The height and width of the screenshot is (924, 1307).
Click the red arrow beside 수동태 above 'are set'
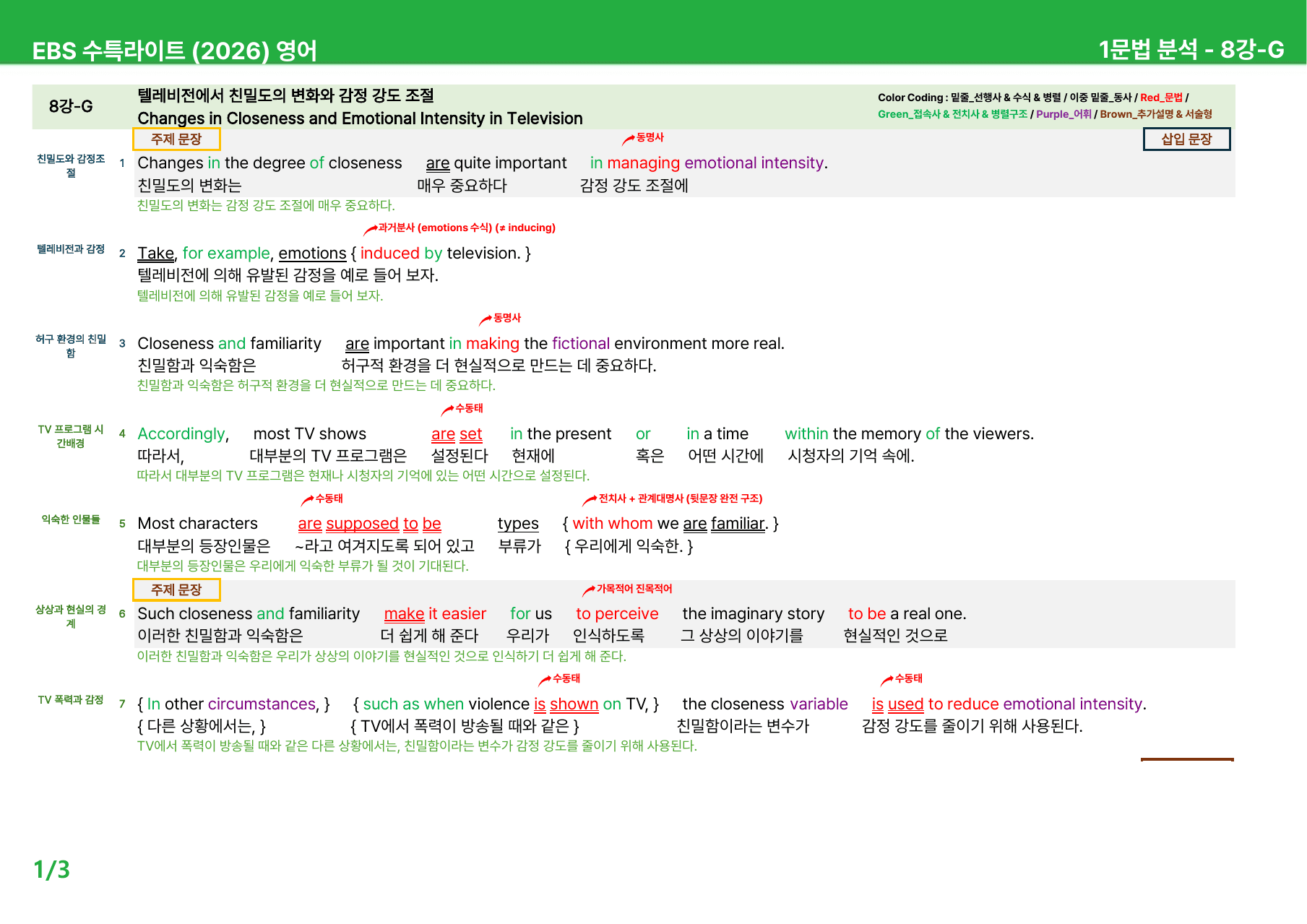448,410
